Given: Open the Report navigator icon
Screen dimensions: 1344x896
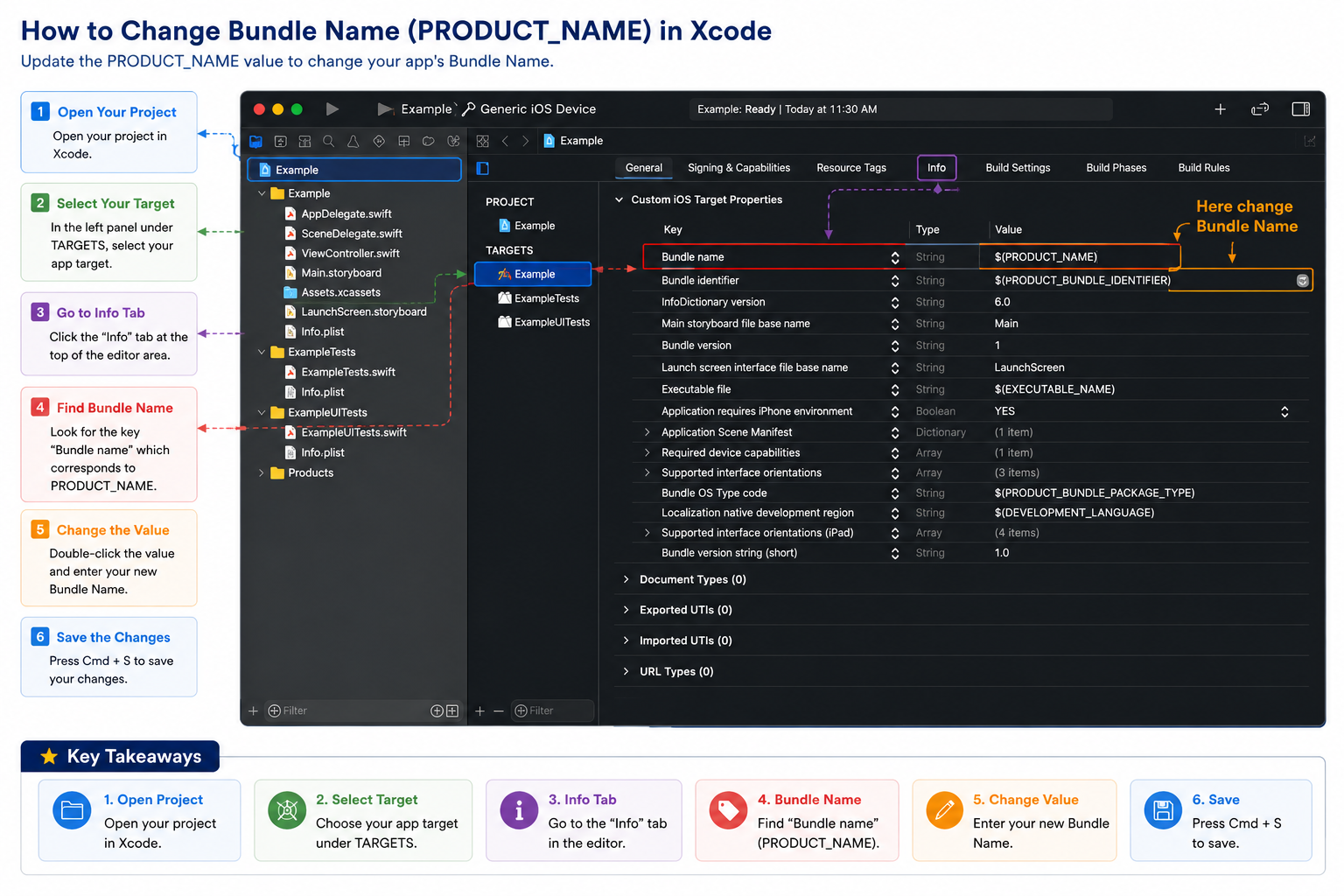Looking at the screenshot, I should [453, 141].
